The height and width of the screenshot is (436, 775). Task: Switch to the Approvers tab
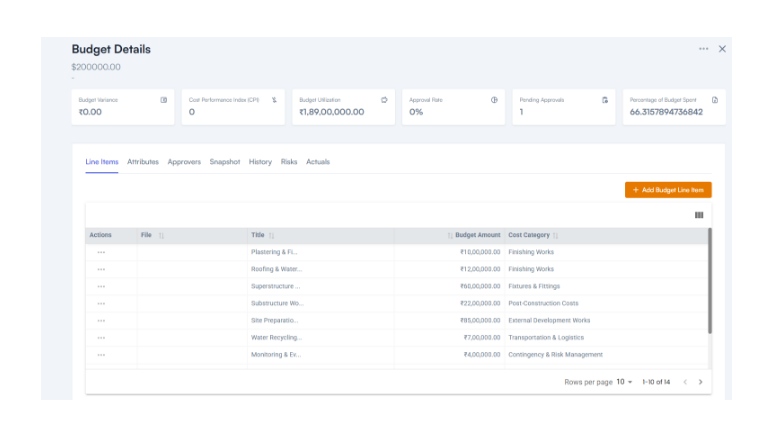(184, 162)
